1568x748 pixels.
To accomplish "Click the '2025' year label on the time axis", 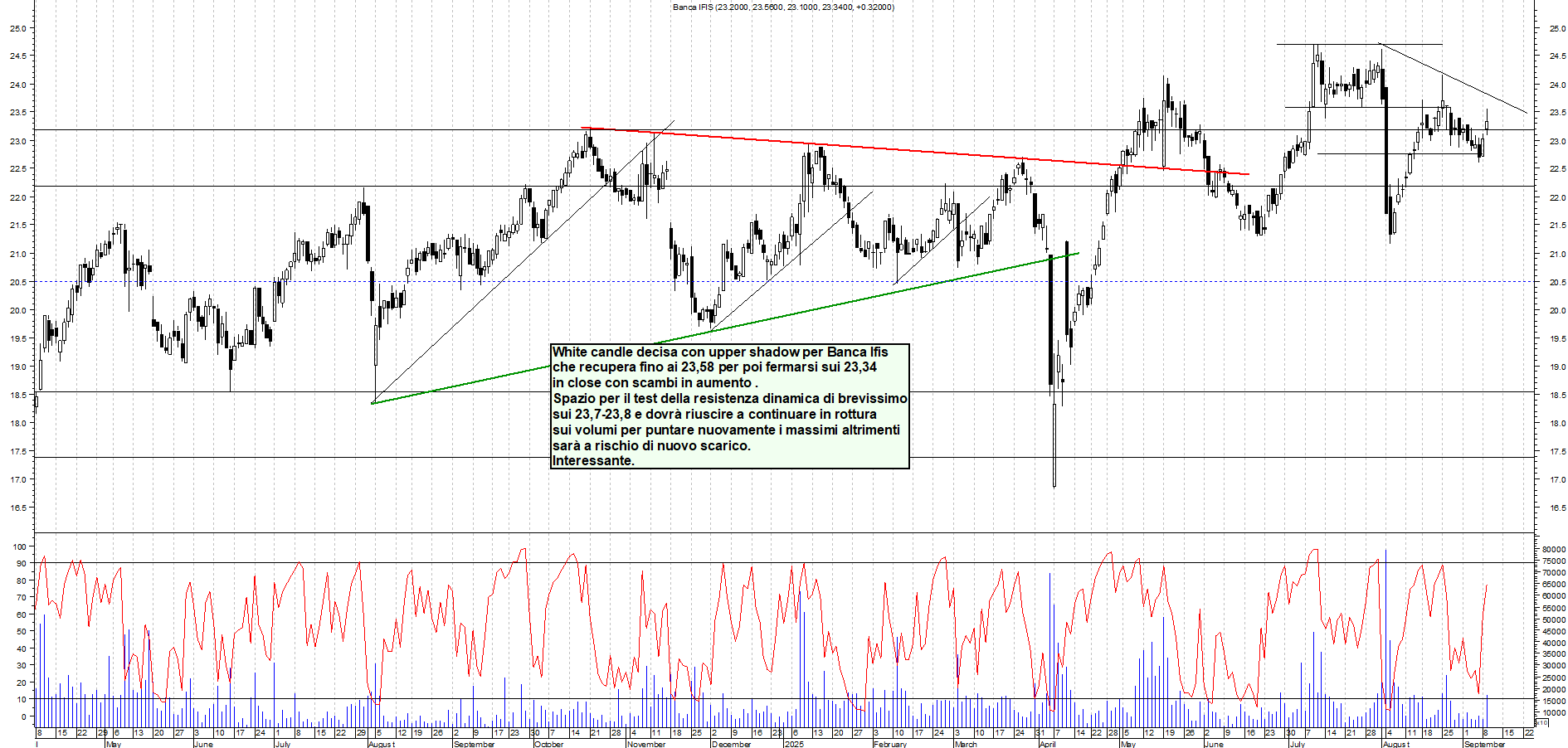I will pos(794,744).
